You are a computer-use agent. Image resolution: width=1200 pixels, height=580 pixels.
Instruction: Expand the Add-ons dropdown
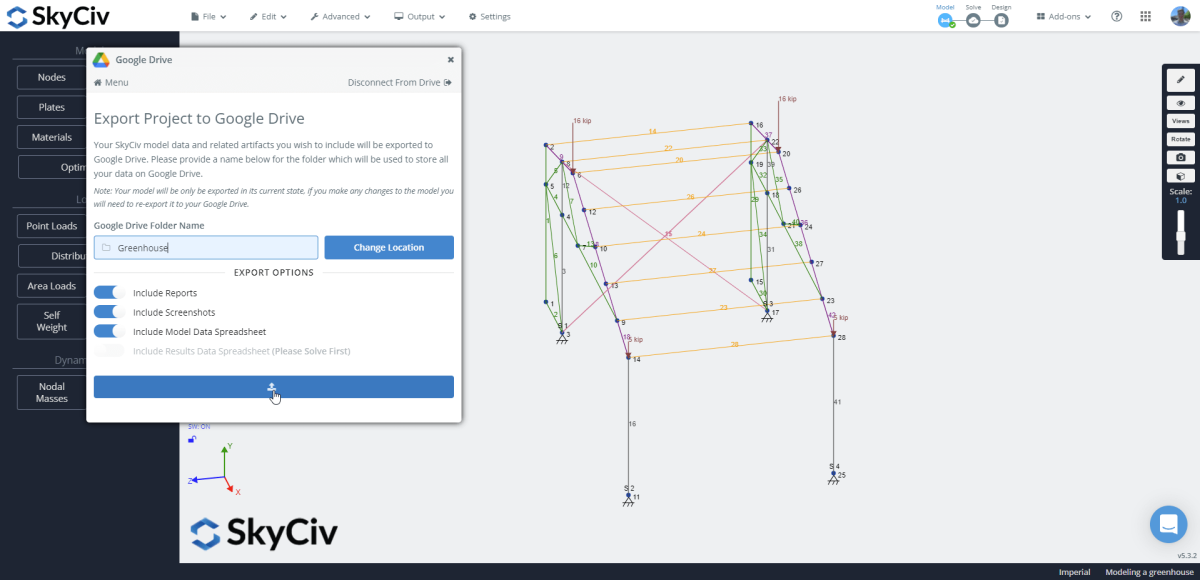pos(1062,16)
